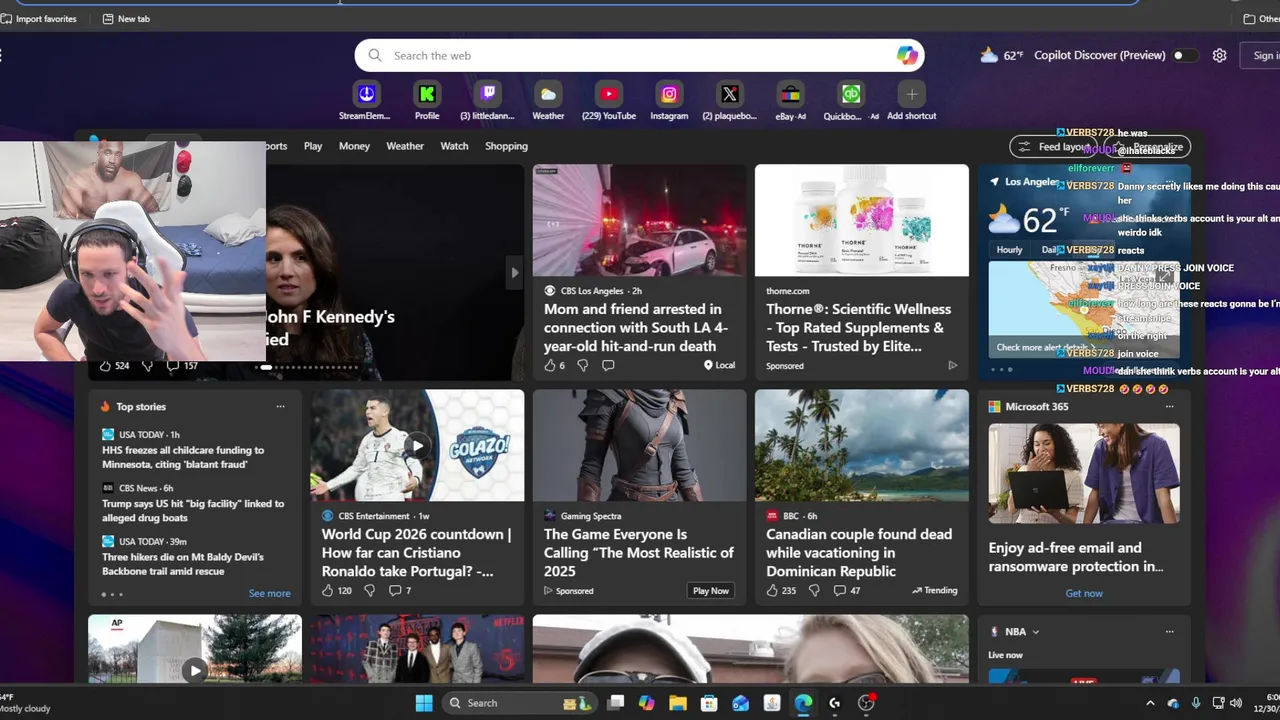The width and height of the screenshot is (1280, 720).
Task: Dislike the Canadian couple found dead story
Action: click(x=813, y=591)
